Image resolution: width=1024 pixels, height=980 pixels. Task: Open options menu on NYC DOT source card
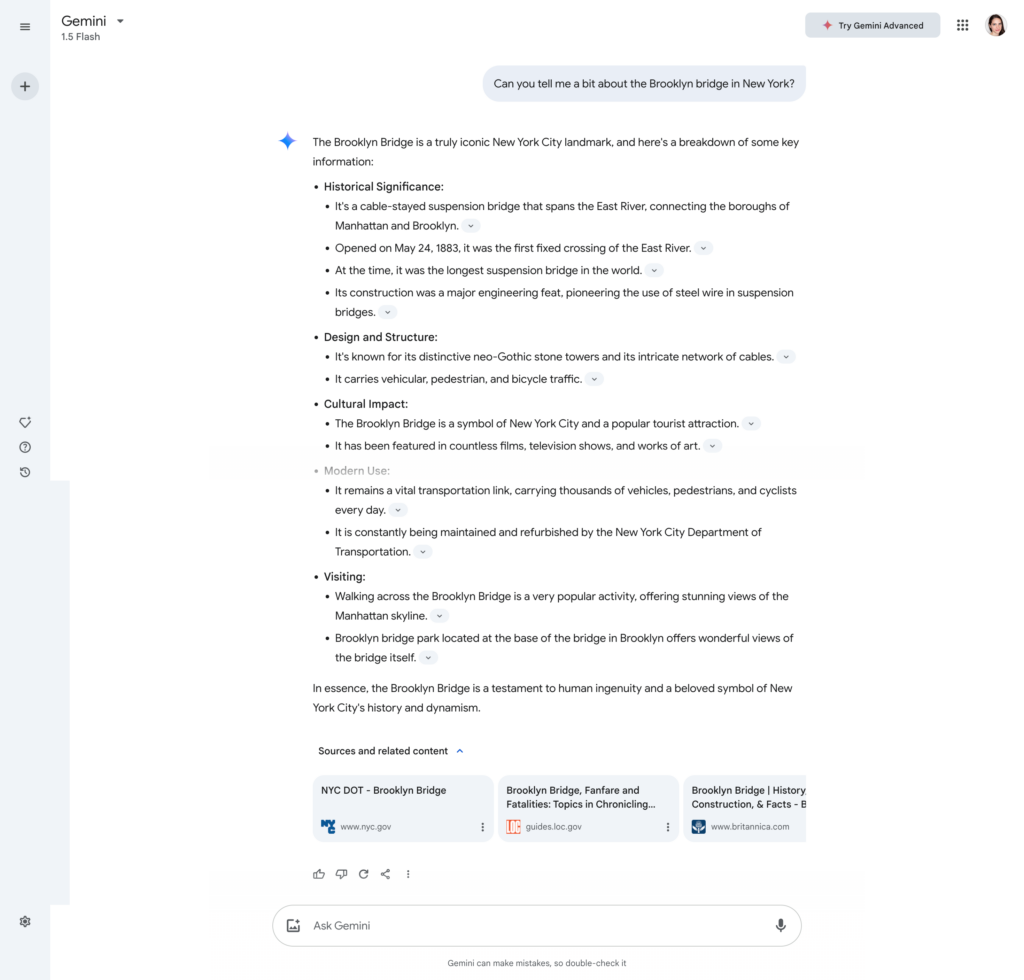point(483,827)
